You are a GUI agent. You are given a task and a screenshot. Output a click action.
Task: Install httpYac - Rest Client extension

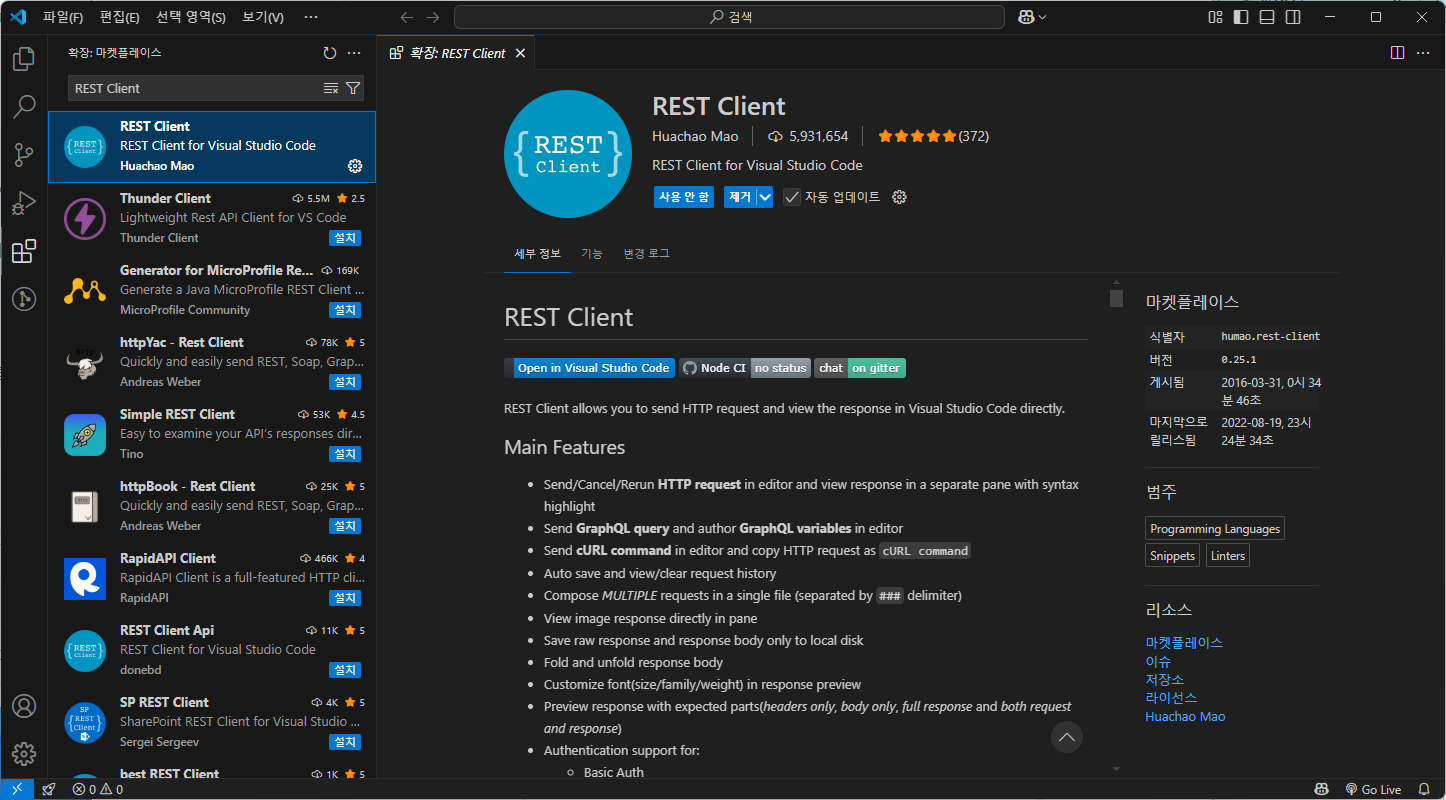345,382
